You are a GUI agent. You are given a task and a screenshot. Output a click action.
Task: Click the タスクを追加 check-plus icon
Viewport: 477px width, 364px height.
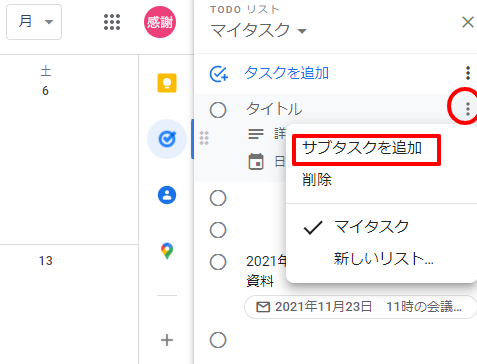point(219,74)
